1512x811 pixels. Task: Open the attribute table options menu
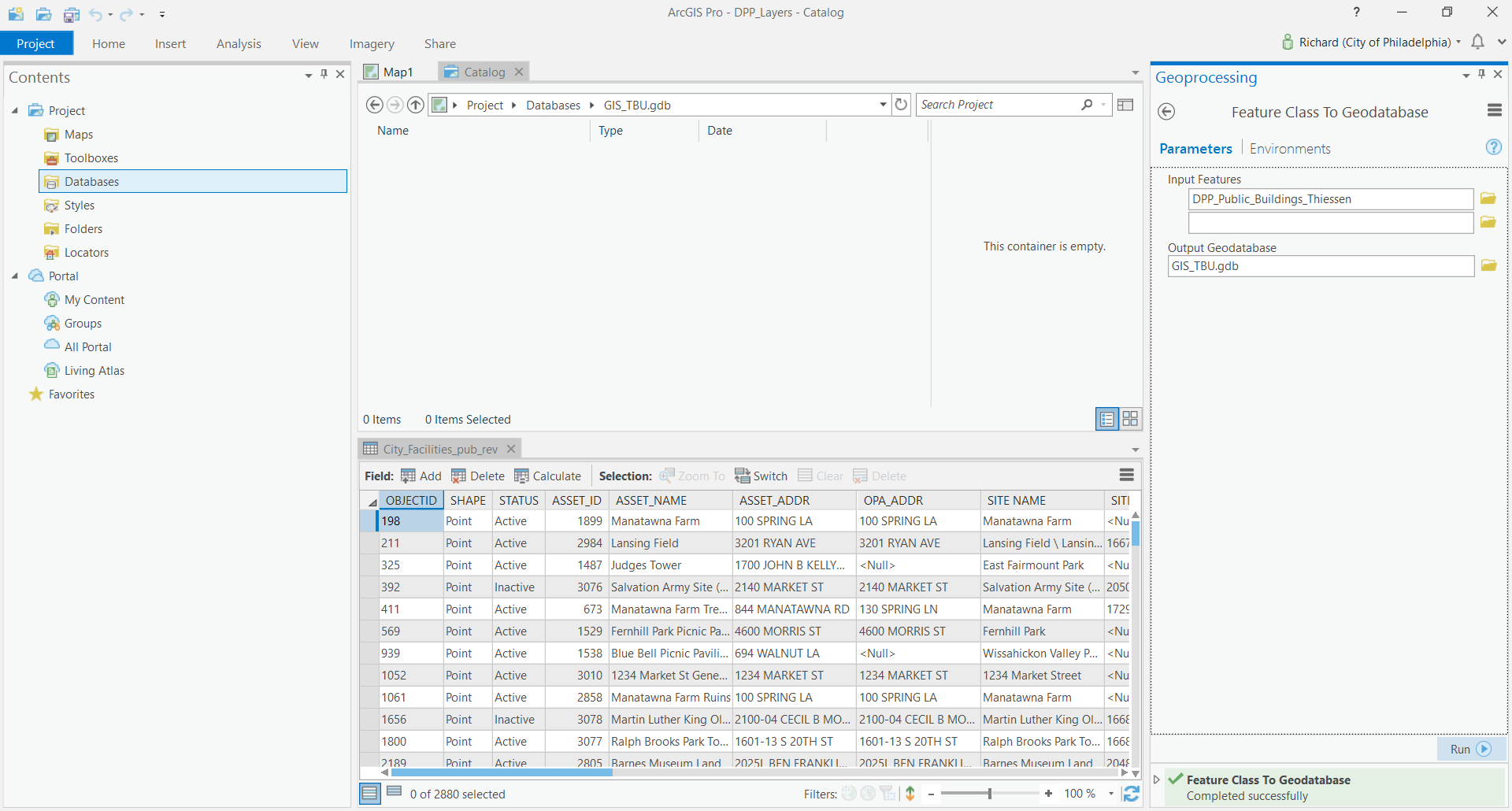click(1127, 475)
